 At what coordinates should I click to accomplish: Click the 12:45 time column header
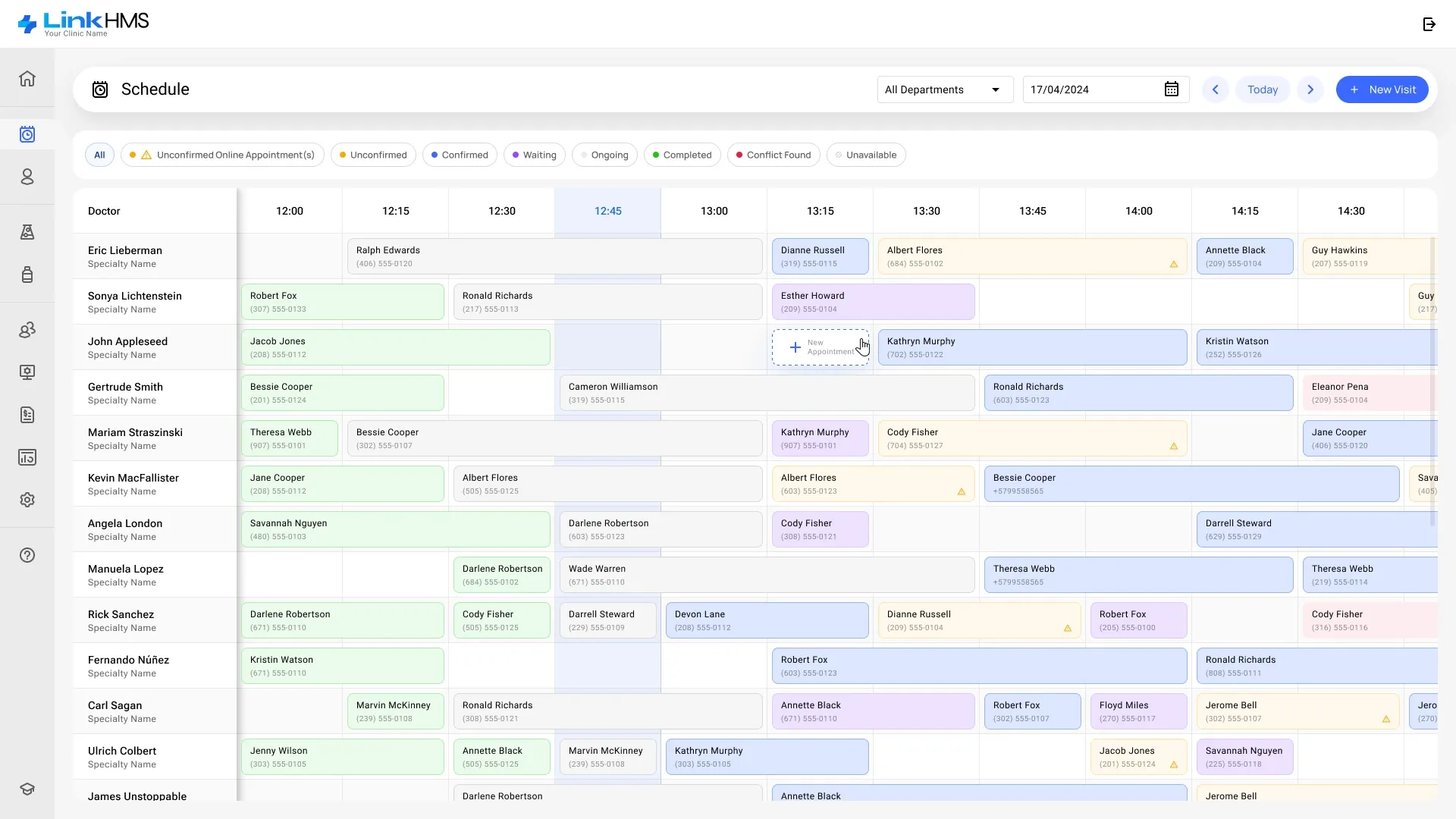(608, 211)
